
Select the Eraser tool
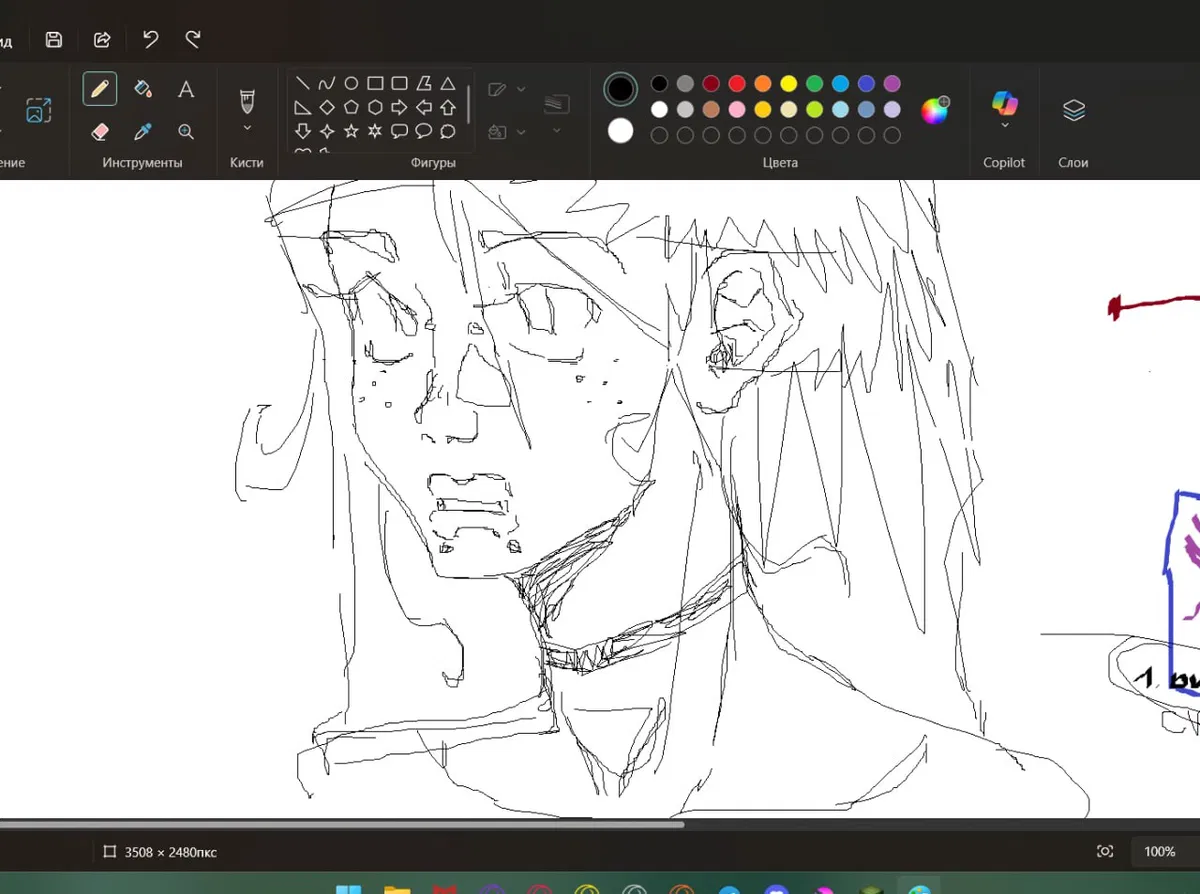tap(99, 131)
